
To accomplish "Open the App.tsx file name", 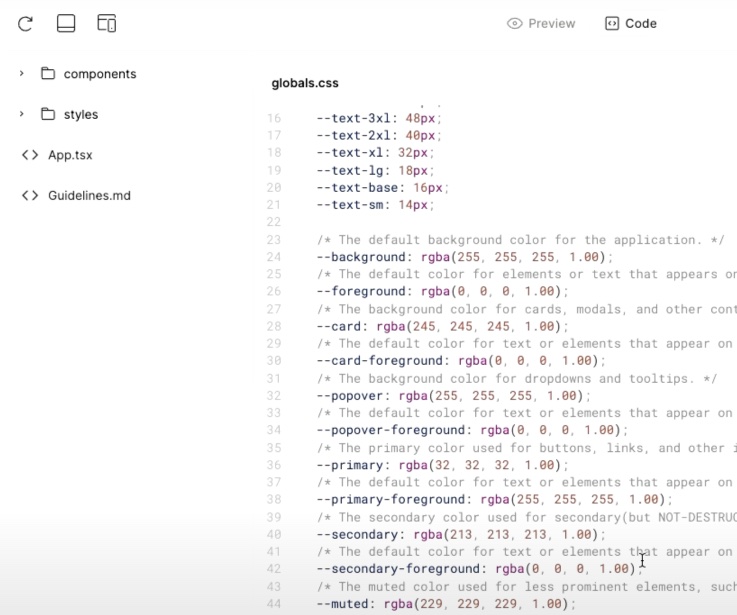I will click(x=70, y=155).
